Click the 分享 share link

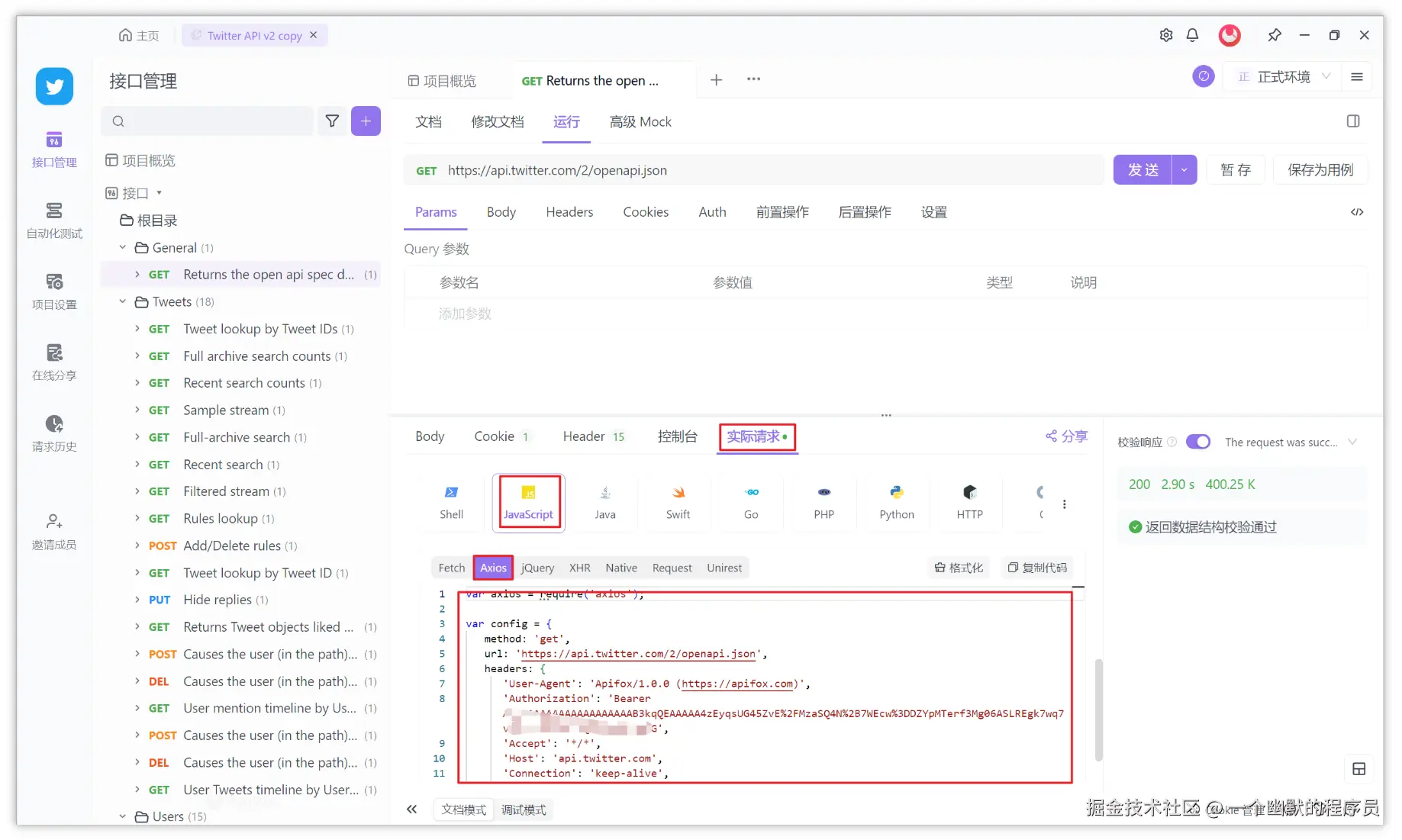(1066, 436)
